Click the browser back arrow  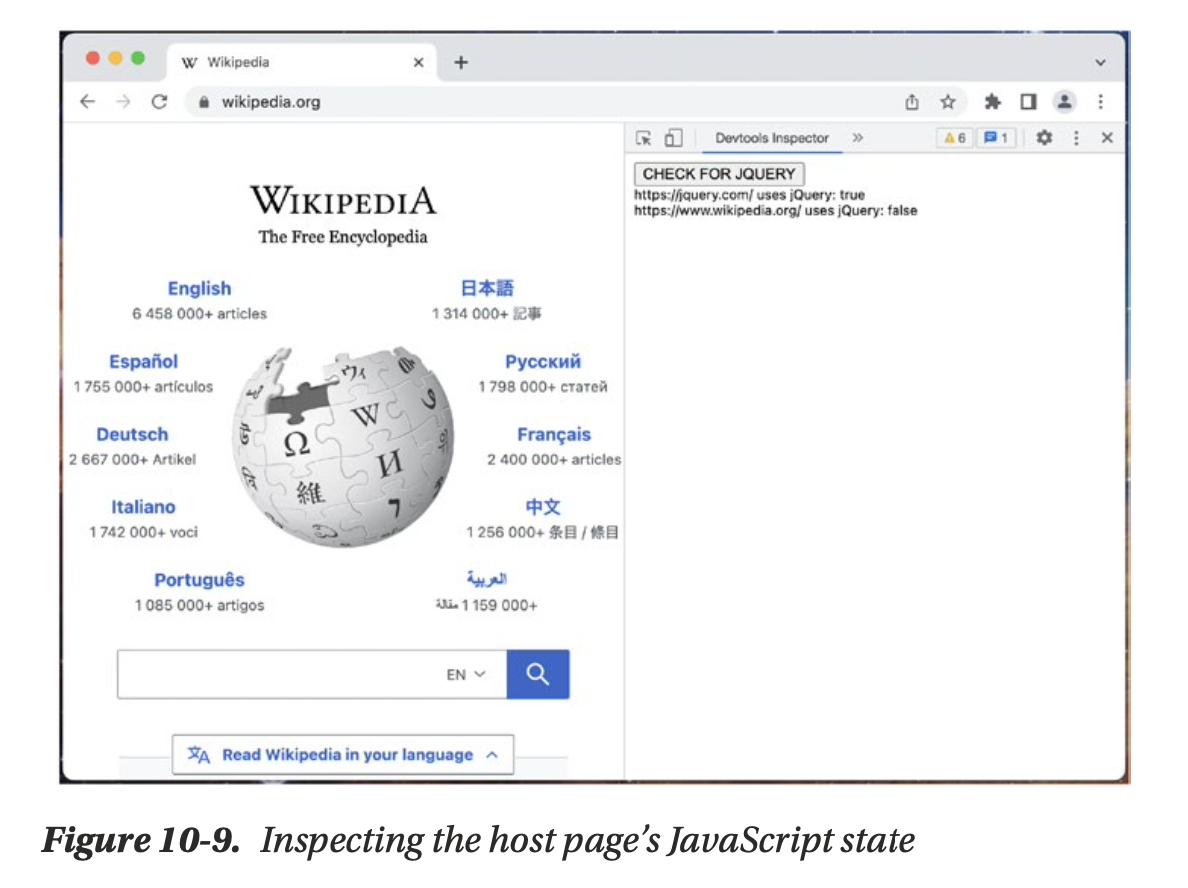88,102
